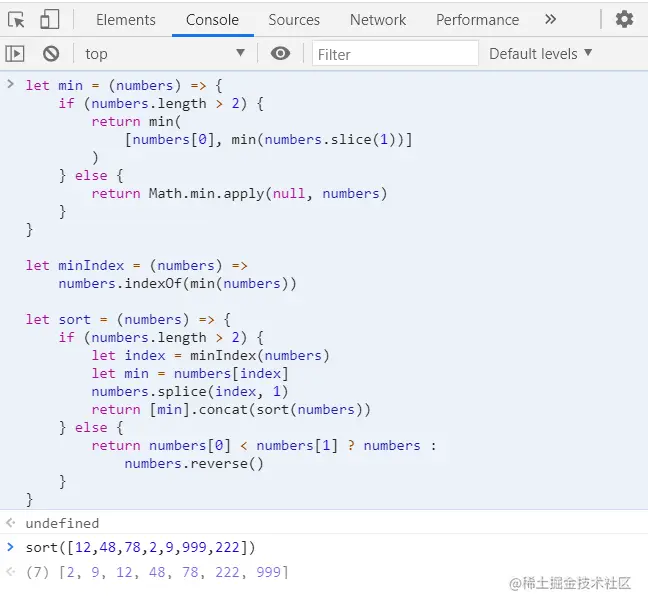The width and height of the screenshot is (648, 608).
Task: Open the Performance tab
Action: click(477, 20)
